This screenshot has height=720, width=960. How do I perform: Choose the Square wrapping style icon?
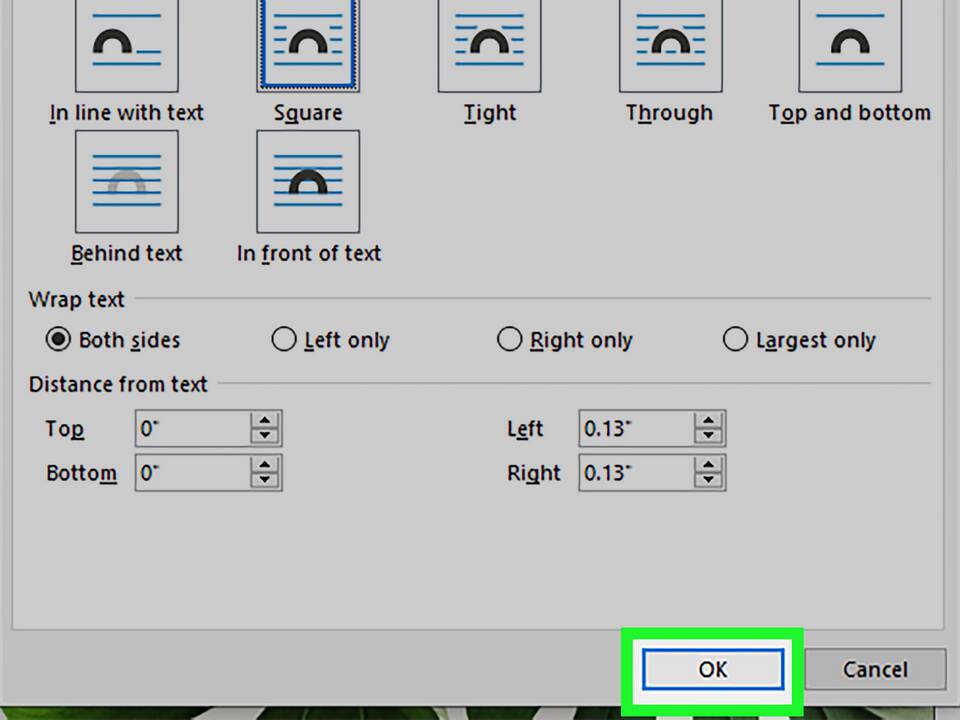(308, 46)
